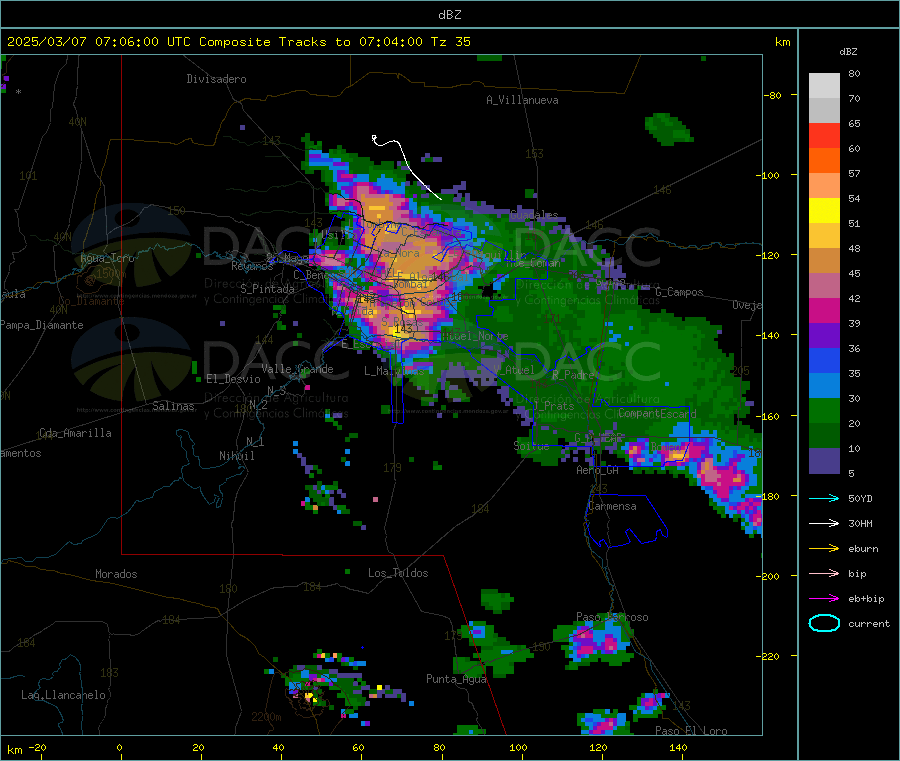The width and height of the screenshot is (900, 761).
Task: Pick the light gray 80–70 dBZ swatch
Action: click(x=824, y=86)
